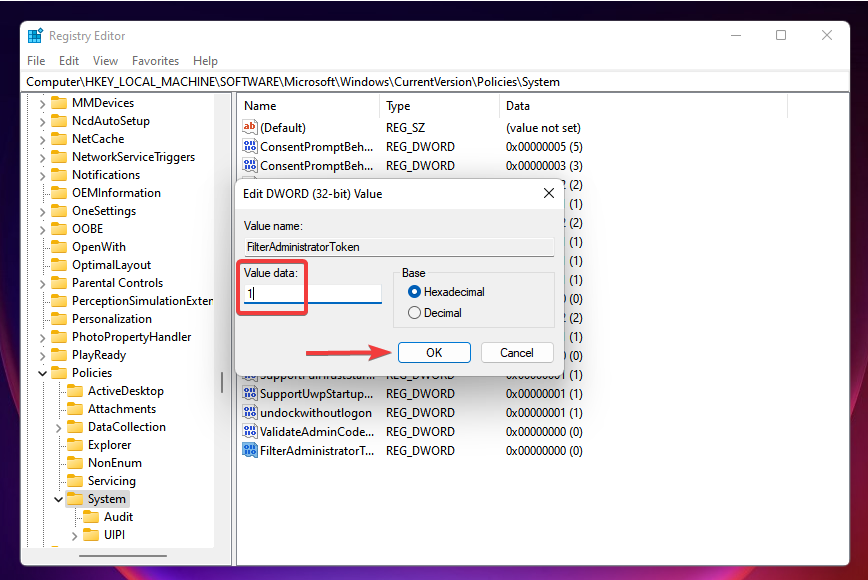This screenshot has width=868, height=580.
Task: Expand the OneSettings tree node
Action: point(43,211)
